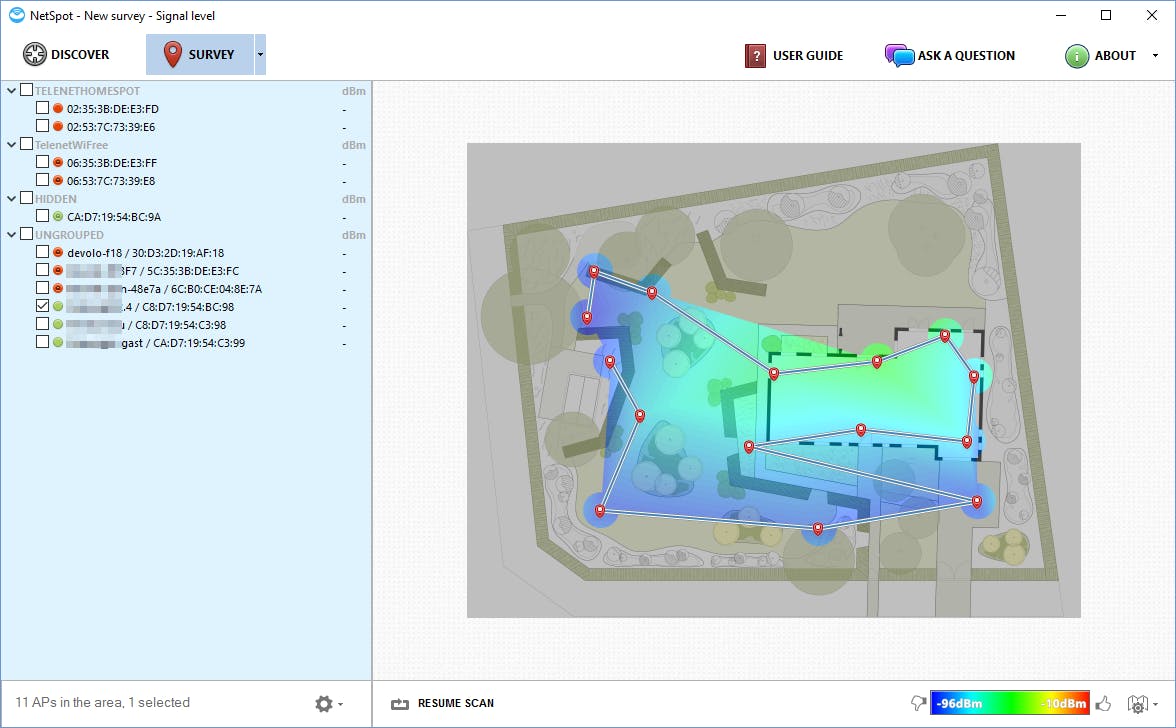This screenshot has width=1176, height=728.
Task: Click the Ask a Question chat bubble icon
Action: pos(899,55)
